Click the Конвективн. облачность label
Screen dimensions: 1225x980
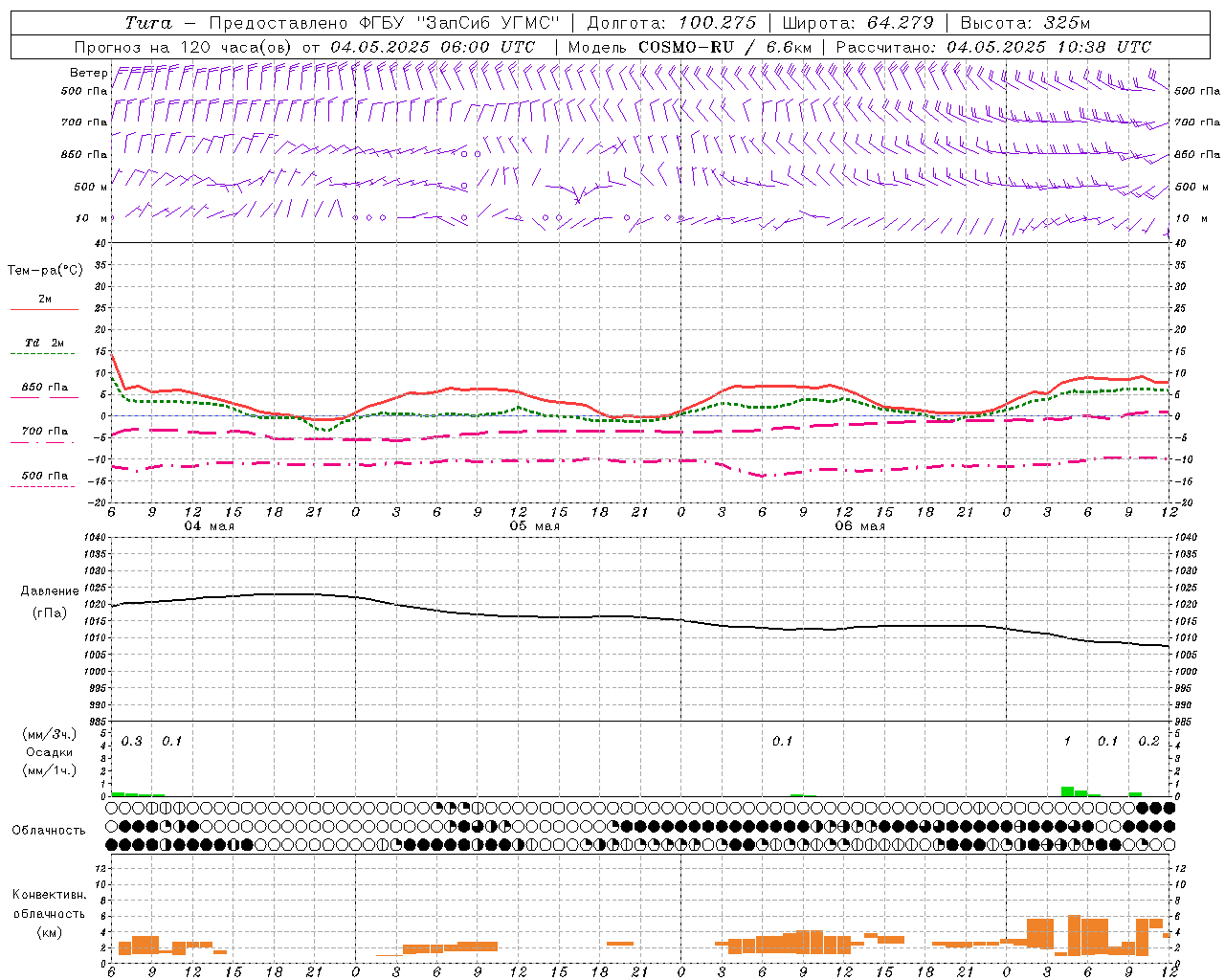click(x=49, y=903)
